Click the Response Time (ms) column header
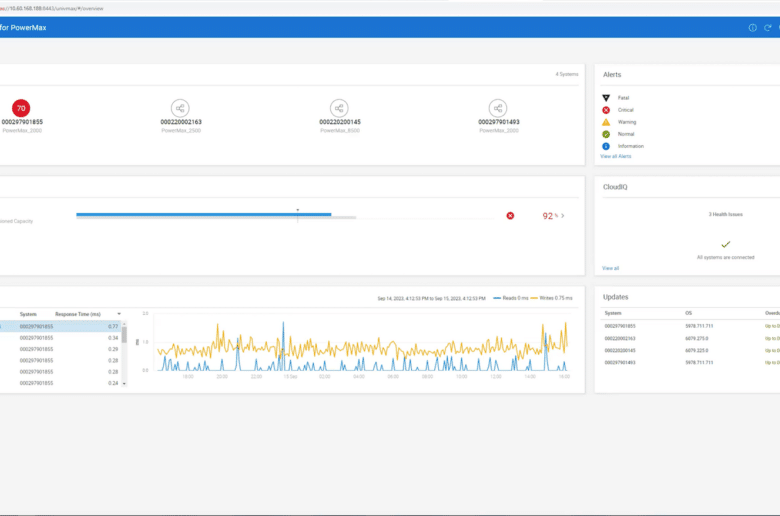 point(78,314)
